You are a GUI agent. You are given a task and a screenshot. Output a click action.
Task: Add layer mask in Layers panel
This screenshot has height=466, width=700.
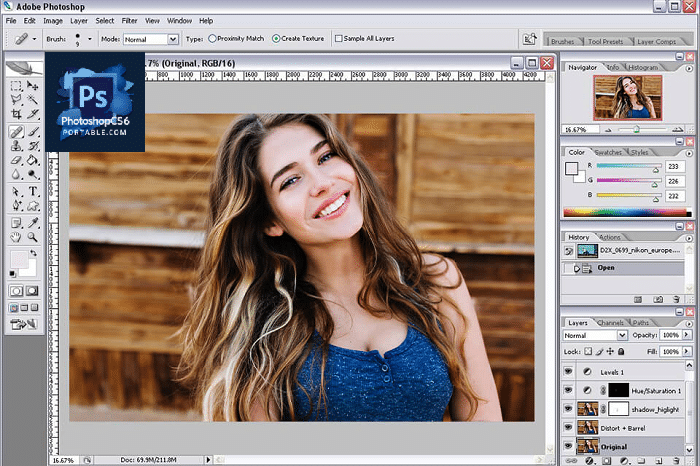tap(606, 461)
